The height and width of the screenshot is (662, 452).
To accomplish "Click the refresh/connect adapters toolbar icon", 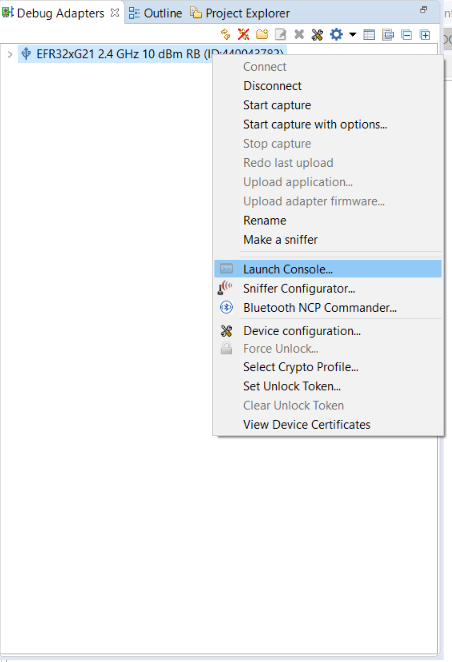I will point(226,34).
